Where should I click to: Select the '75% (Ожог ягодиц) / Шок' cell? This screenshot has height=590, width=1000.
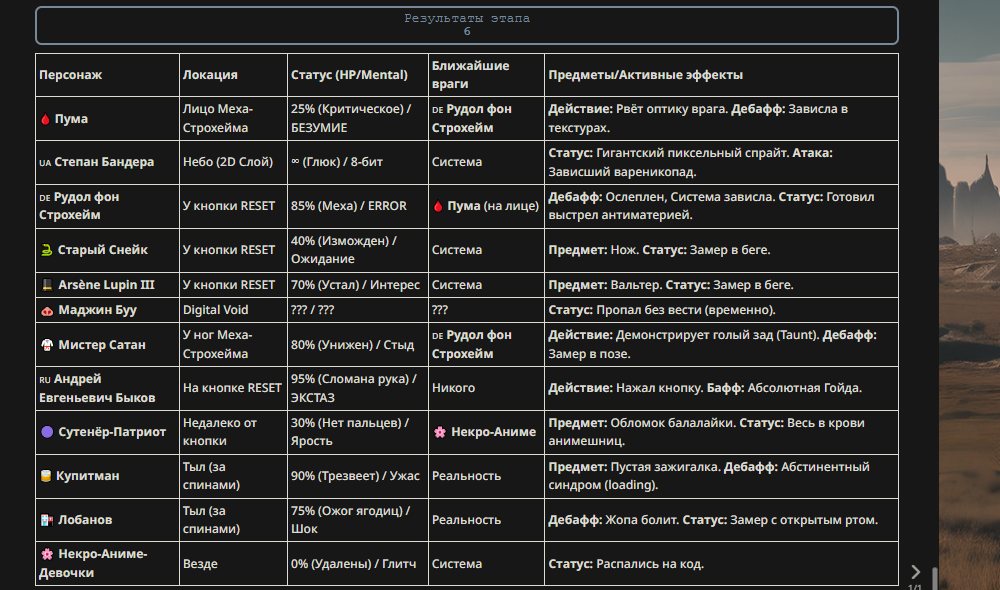click(x=358, y=520)
